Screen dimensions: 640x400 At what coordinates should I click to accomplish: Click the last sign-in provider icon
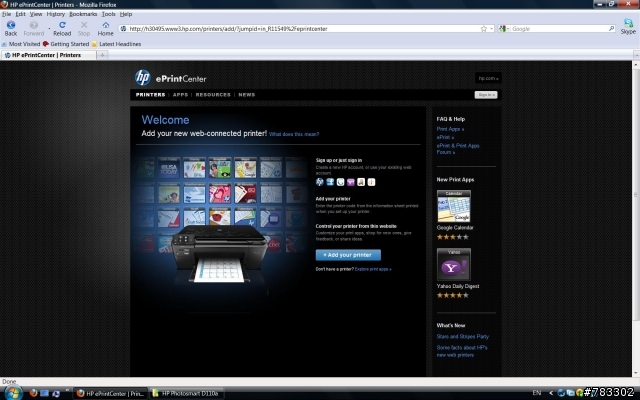(371, 182)
